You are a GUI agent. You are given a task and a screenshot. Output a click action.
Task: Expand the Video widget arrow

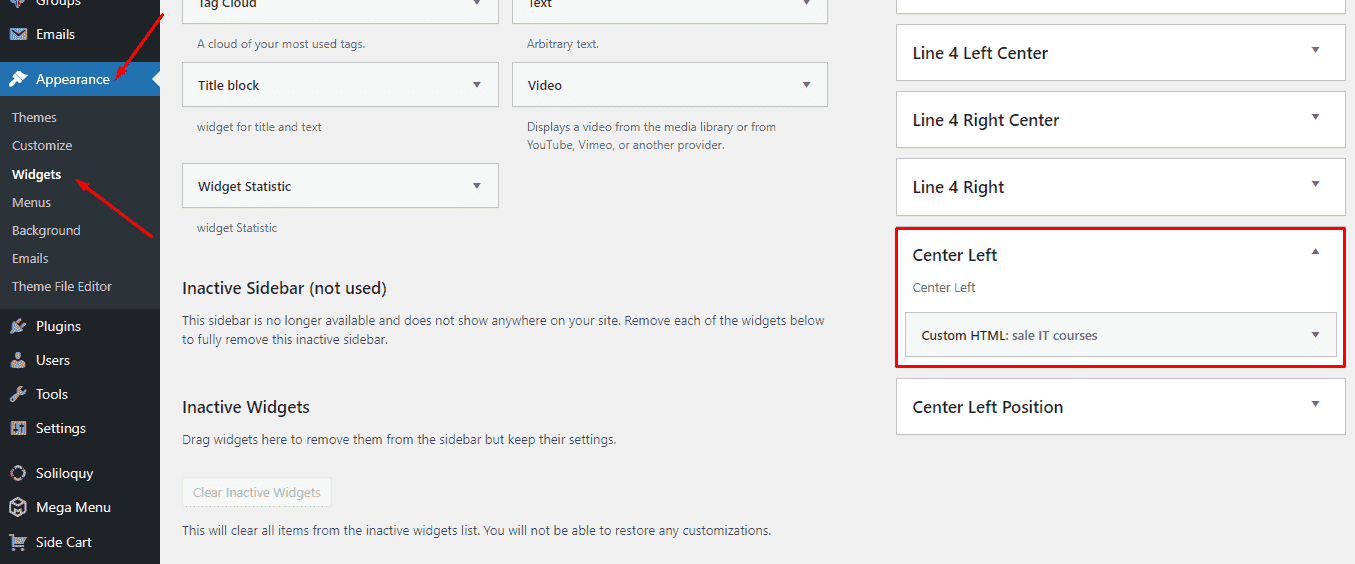pyautogui.click(x=806, y=85)
